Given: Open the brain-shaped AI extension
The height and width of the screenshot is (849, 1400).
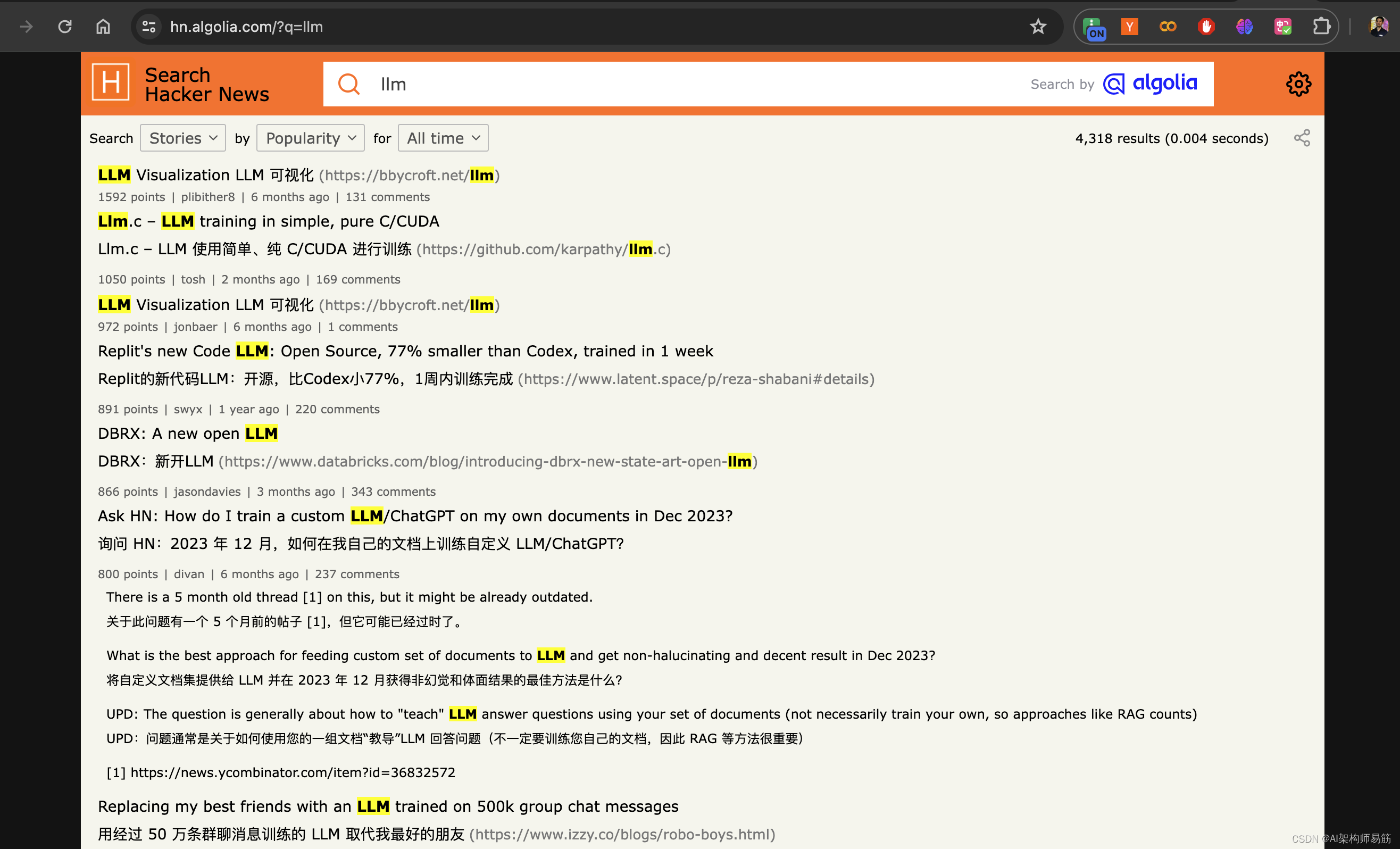Looking at the screenshot, I should (1244, 26).
